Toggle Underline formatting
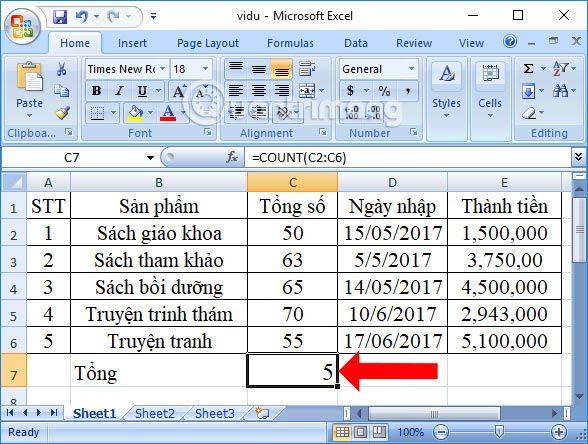588x444 pixels. (x=142, y=91)
